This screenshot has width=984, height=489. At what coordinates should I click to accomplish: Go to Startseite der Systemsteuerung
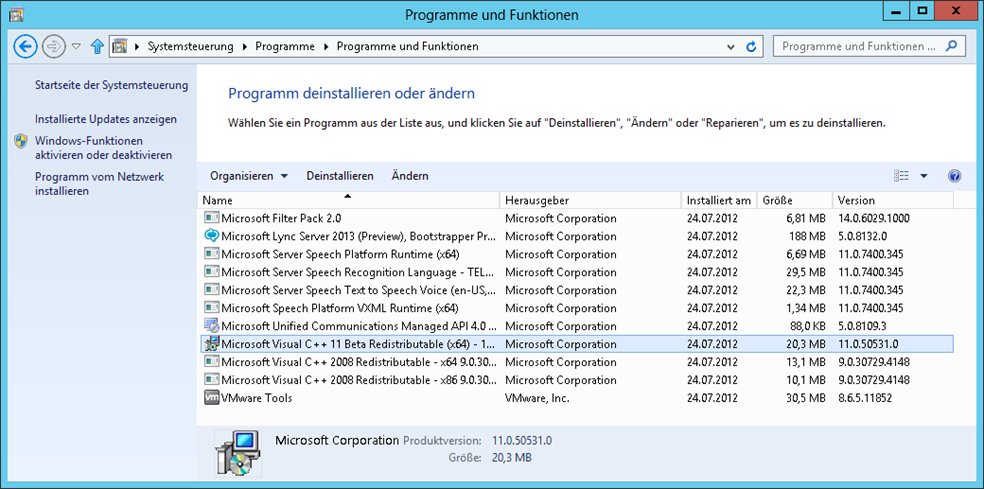pyautogui.click(x=111, y=85)
